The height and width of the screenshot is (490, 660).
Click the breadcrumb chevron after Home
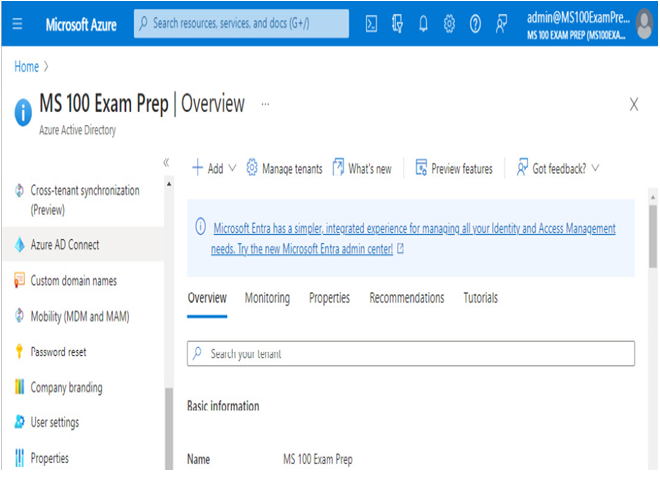click(46, 67)
